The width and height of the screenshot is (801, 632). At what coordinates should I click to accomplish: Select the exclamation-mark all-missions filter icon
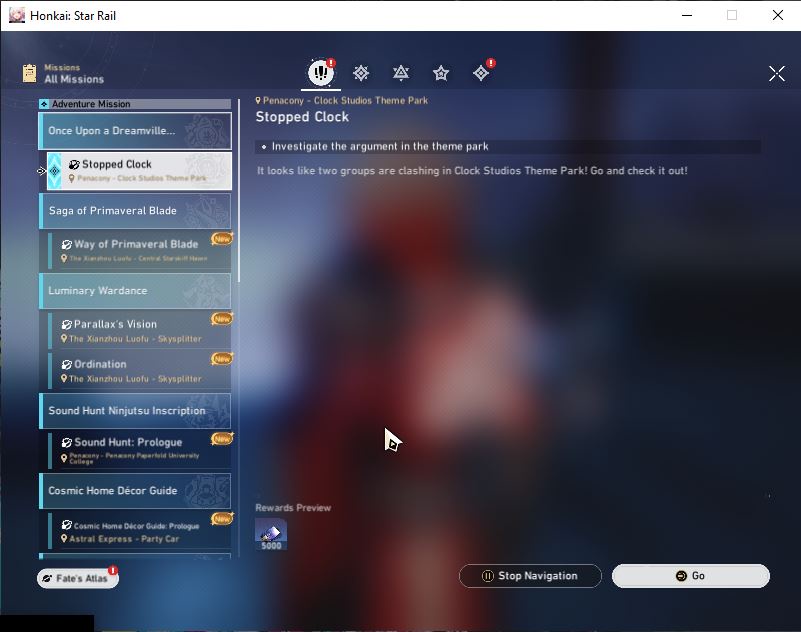(321, 73)
